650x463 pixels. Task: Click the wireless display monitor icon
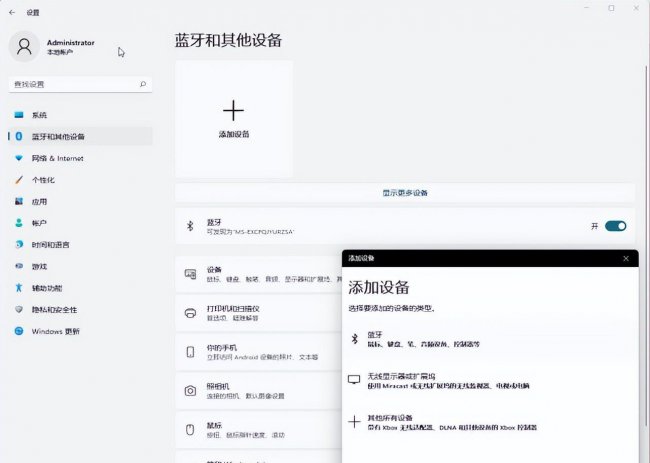coord(354,379)
